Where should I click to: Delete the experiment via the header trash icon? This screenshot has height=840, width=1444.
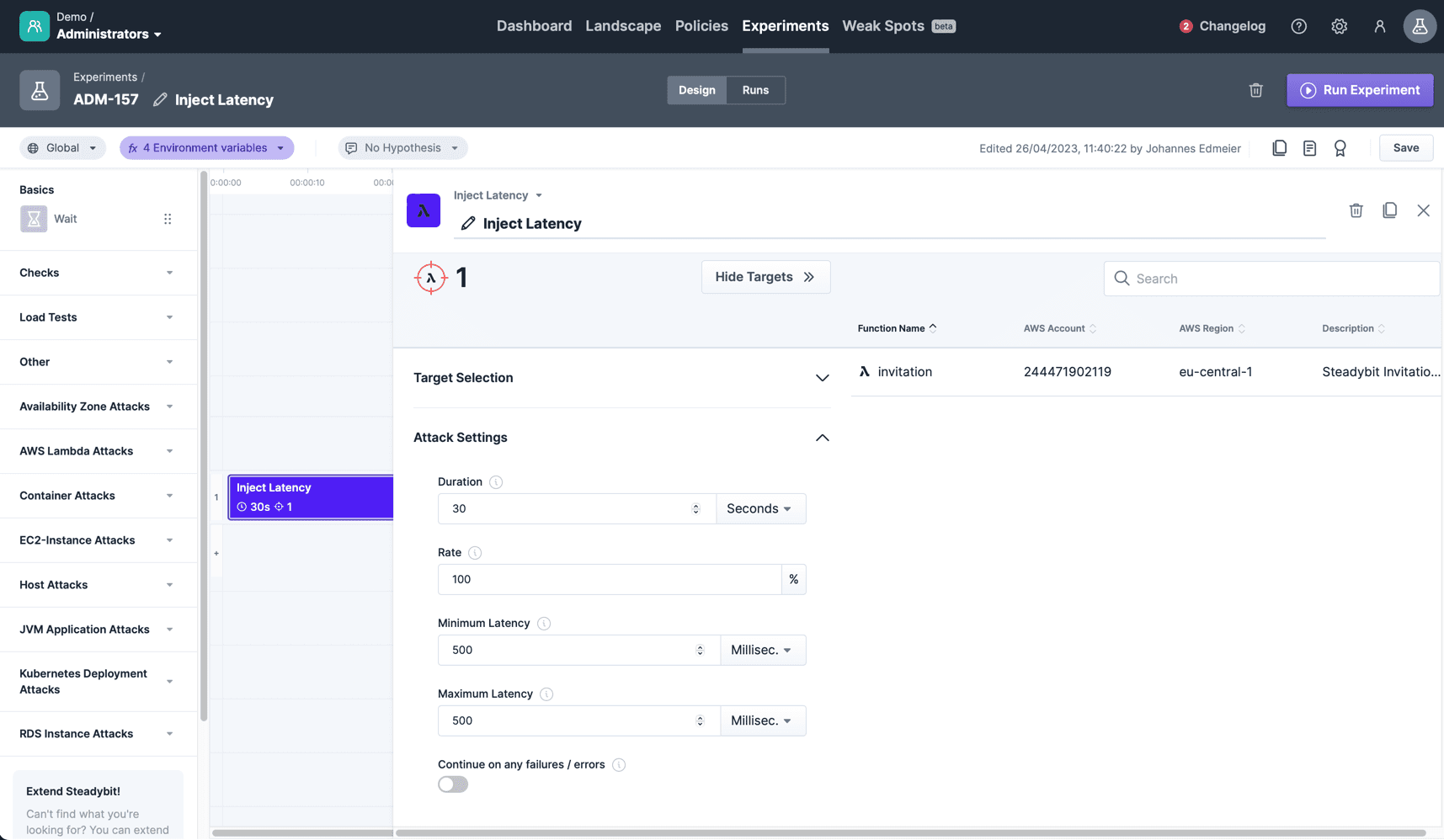point(1255,90)
